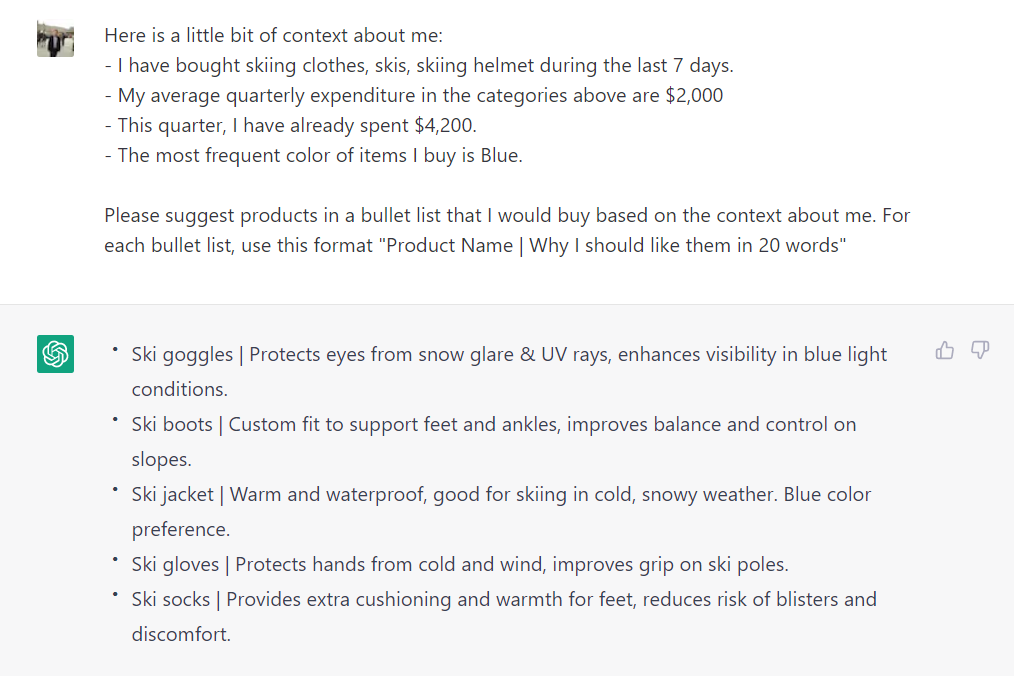Click the 'Ski socks' bullet item text
This screenshot has height=676, width=1014.
click(x=504, y=616)
